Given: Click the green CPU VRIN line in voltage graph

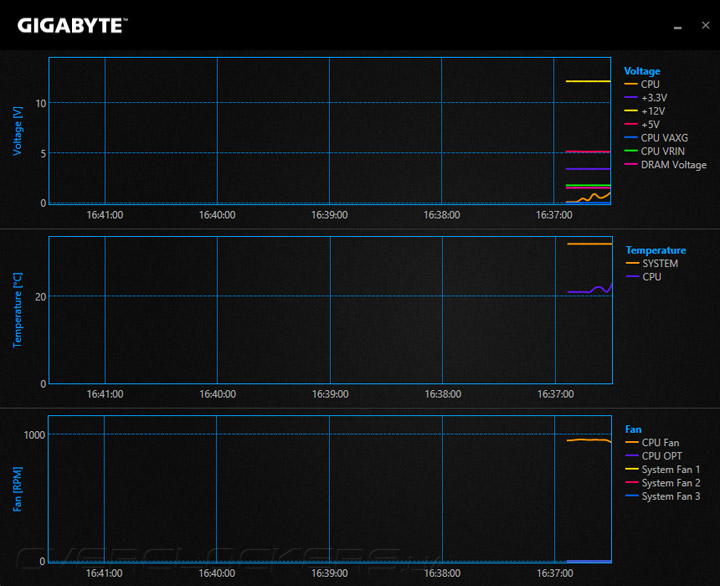Looking at the screenshot, I should [588, 185].
